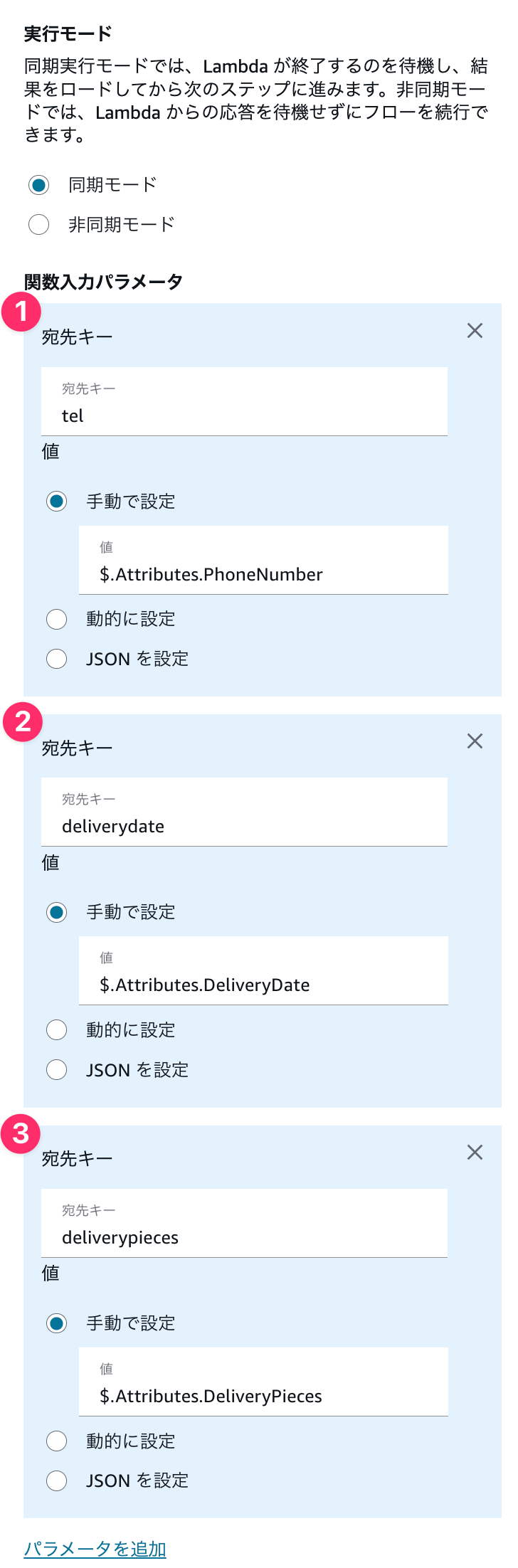
Task: Remove the tel parameter with its X icon
Action: coord(475,331)
